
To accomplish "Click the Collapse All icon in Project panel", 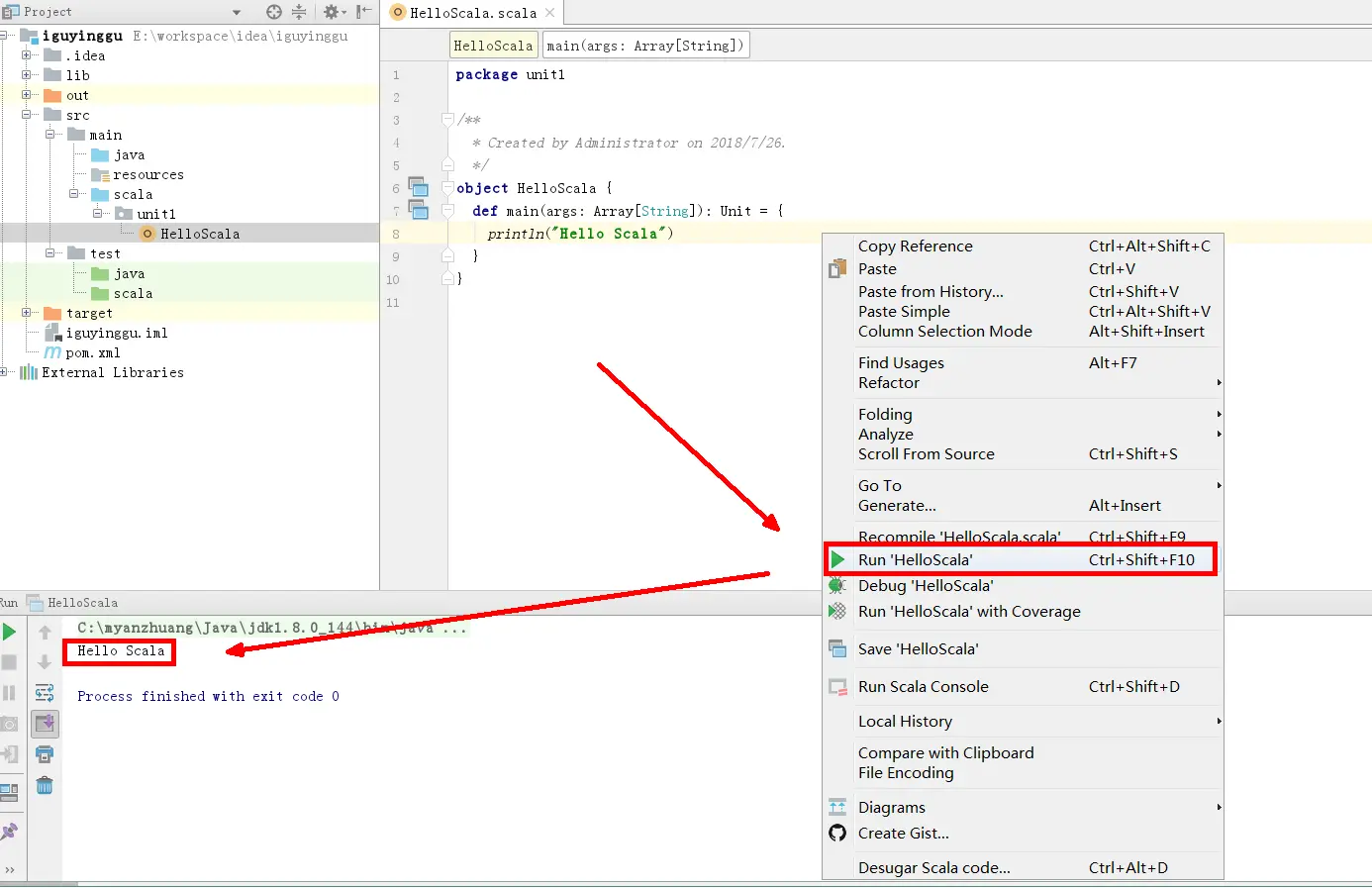I will point(299,12).
